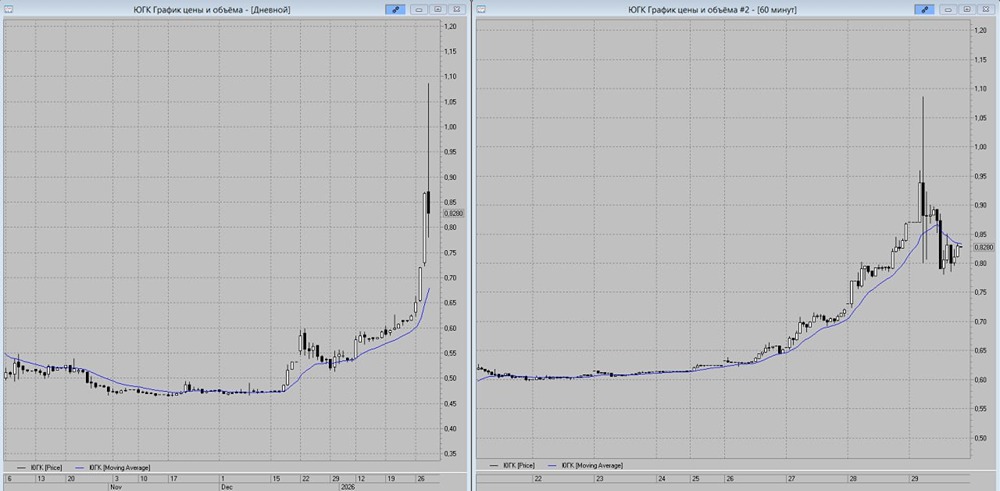Minimize the 60-minute chart window
The image size is (1000, 491).
click(948, 9)
